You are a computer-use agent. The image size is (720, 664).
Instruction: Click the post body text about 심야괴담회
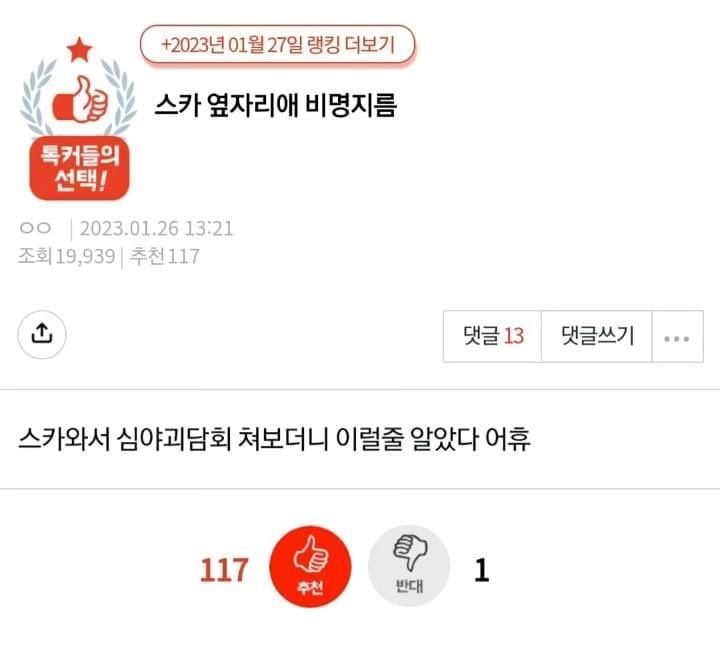(x=274, y=439)
